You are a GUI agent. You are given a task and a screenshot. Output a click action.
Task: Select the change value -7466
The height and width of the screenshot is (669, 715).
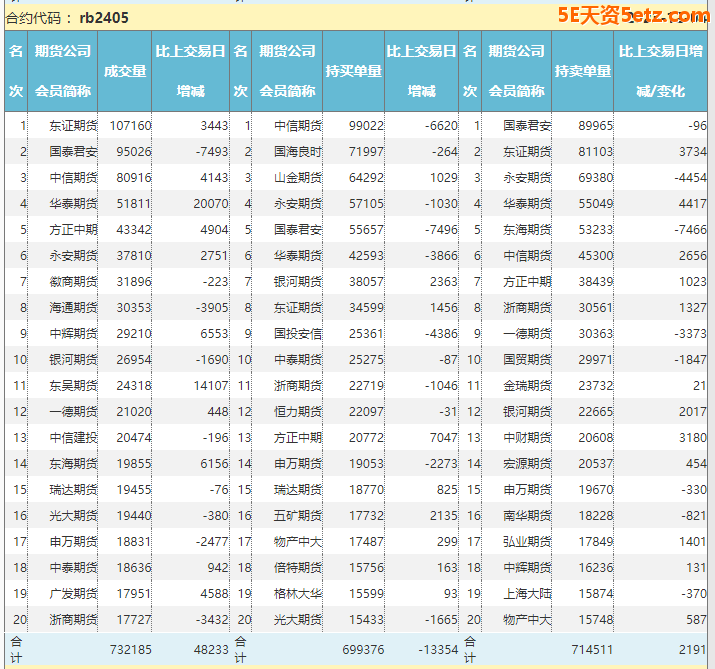pyautogui.click(x=690, y=229)
